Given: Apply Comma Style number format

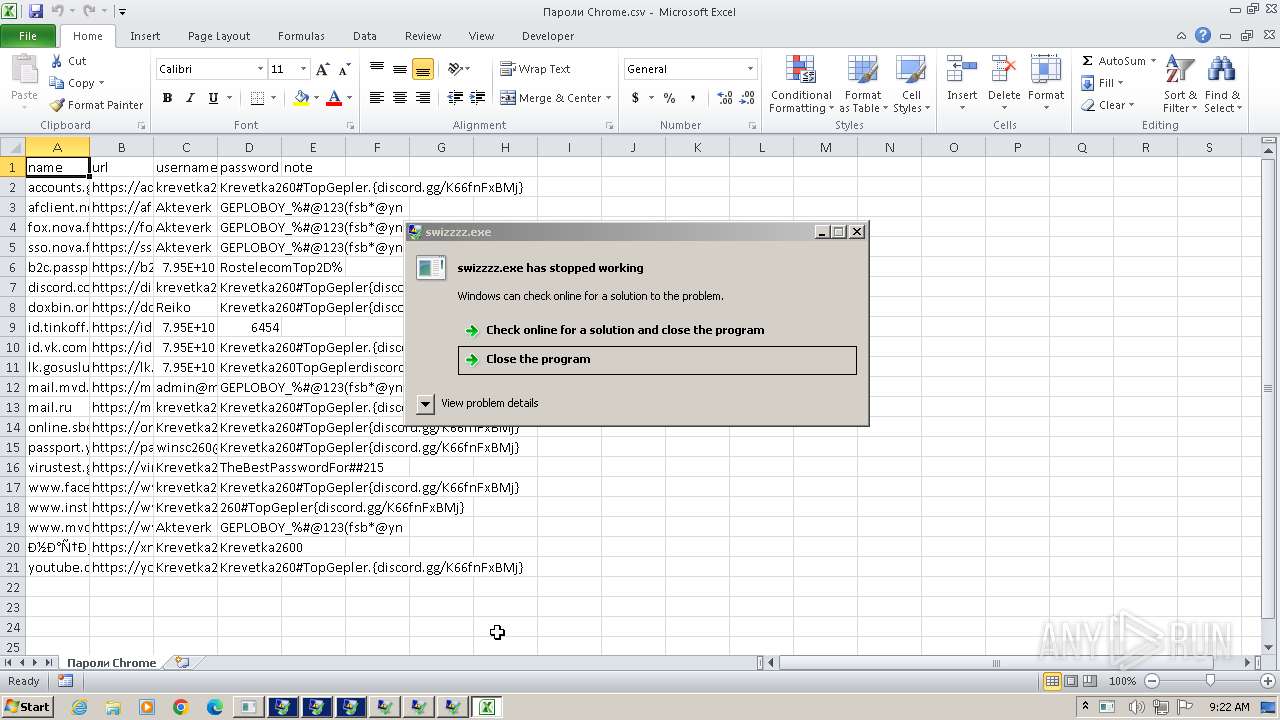Looking at the screenshot, I should pos(692,98).
